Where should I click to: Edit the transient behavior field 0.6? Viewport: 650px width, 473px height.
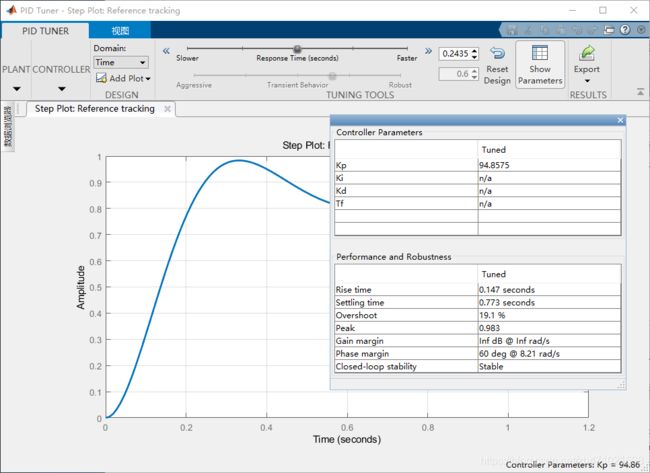[x=455, y=74]
